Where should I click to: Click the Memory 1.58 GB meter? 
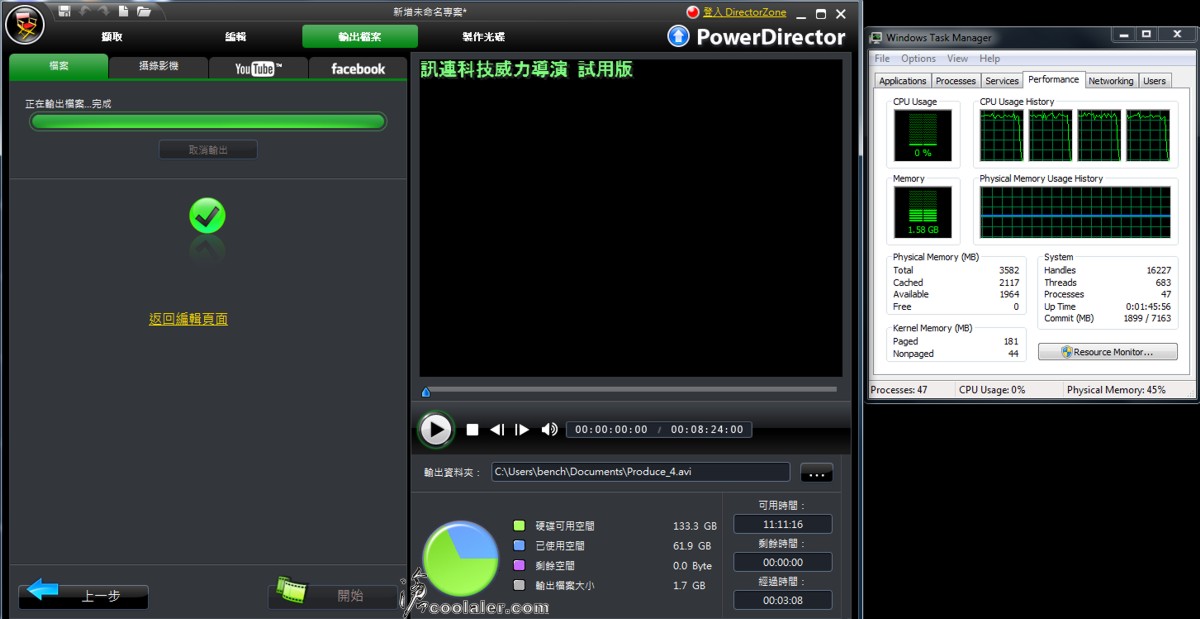tap(923, 213)
